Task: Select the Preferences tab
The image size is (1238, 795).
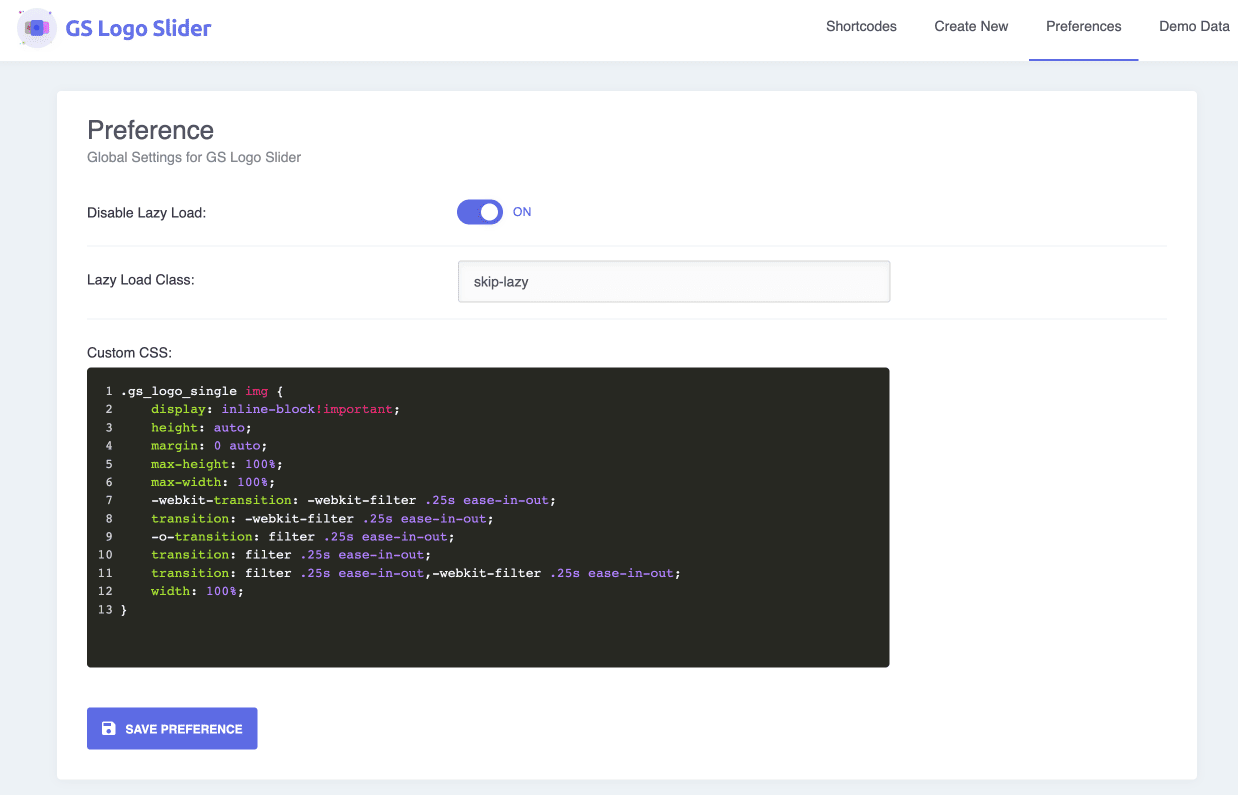Action: [1083, 27]
